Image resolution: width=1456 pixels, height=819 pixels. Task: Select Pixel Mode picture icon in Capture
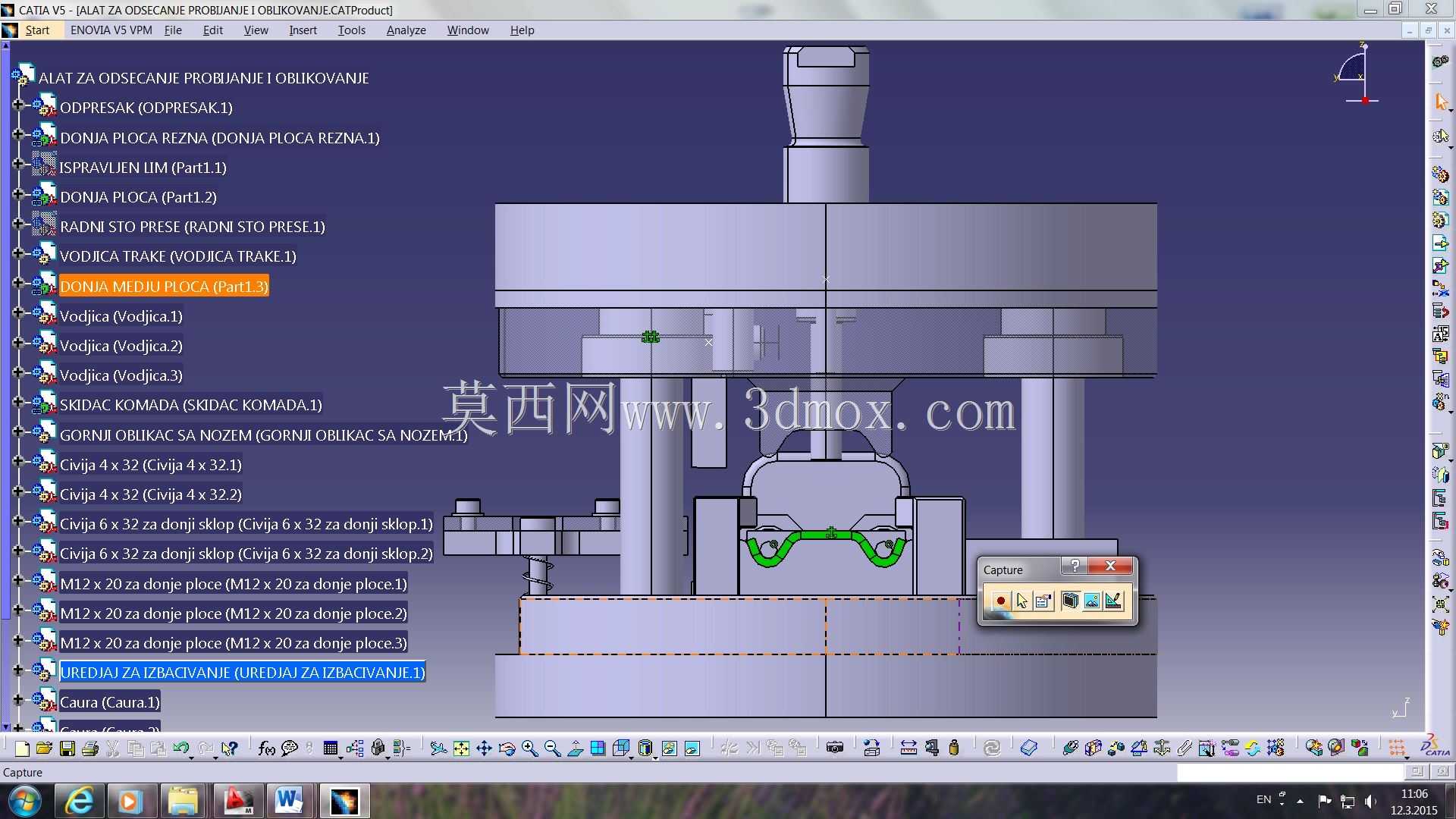(x=1092, y=601)
